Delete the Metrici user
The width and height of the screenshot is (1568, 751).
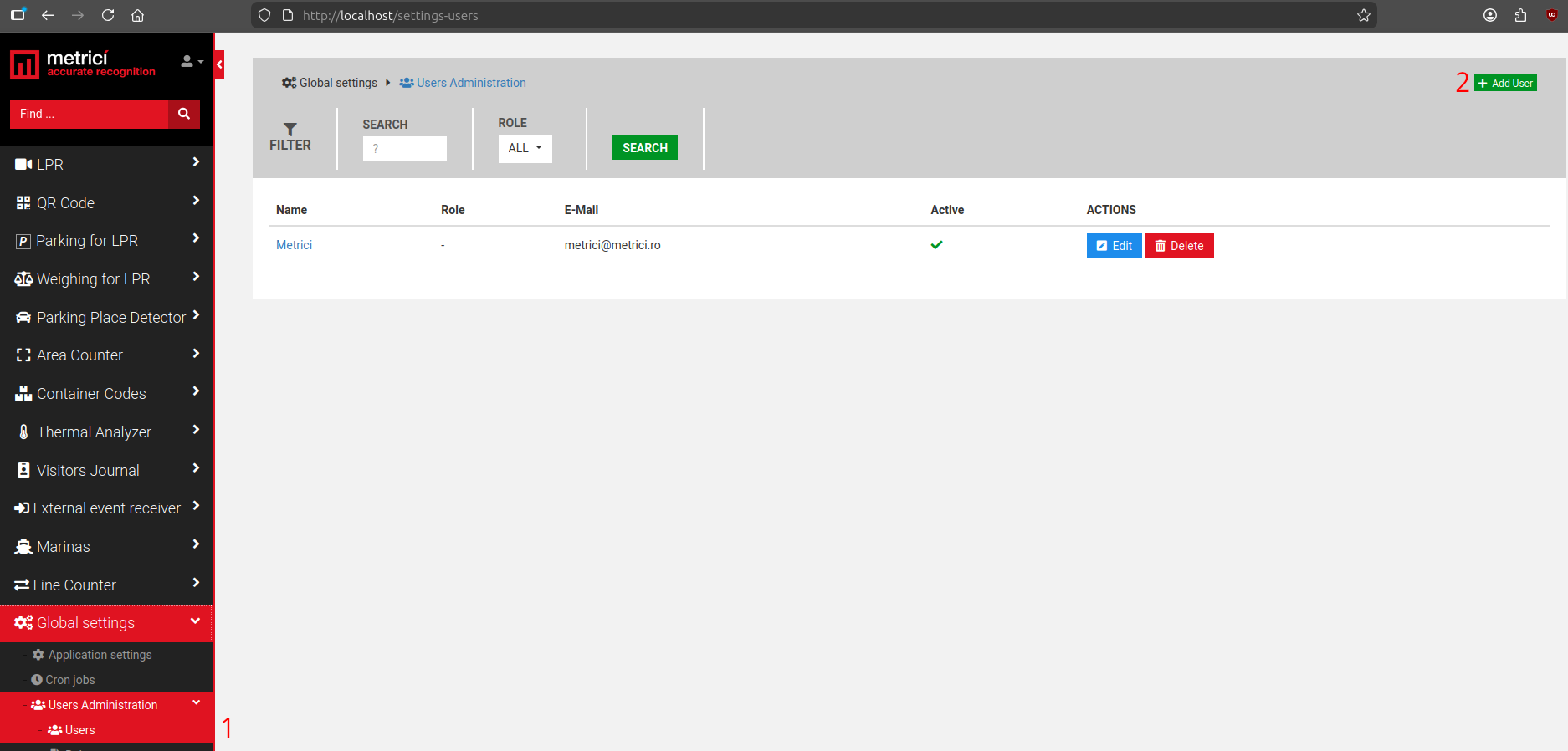click(1179, 246)
